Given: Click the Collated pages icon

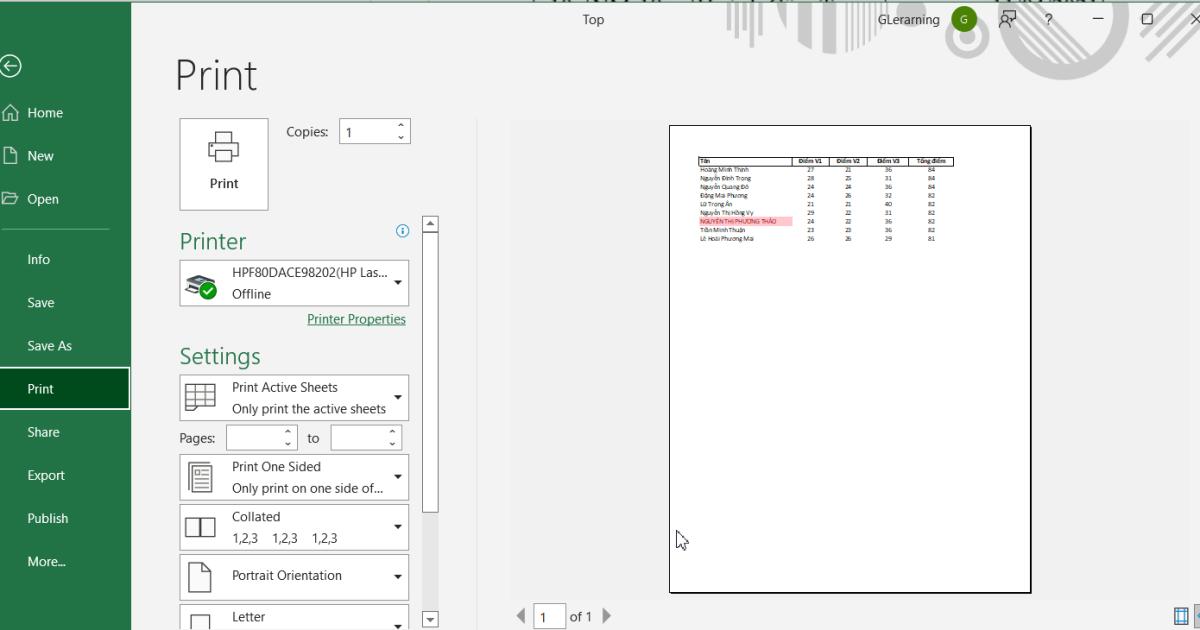Looking at the screenshot, I should pos(200,527).
